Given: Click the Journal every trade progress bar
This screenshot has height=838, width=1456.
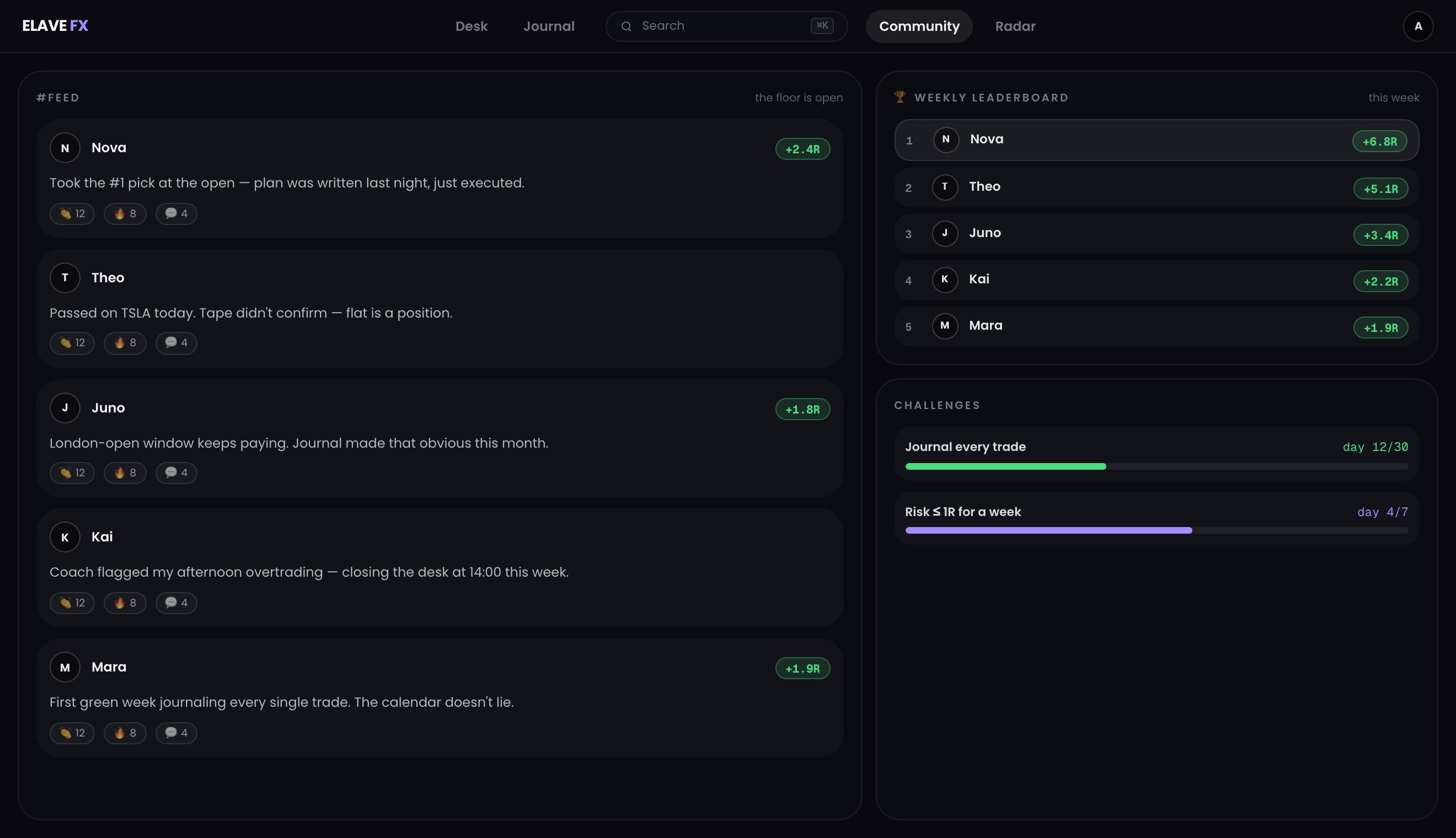Looking at the screenshot, I should pyautogui.click(x=1157, y=467).
